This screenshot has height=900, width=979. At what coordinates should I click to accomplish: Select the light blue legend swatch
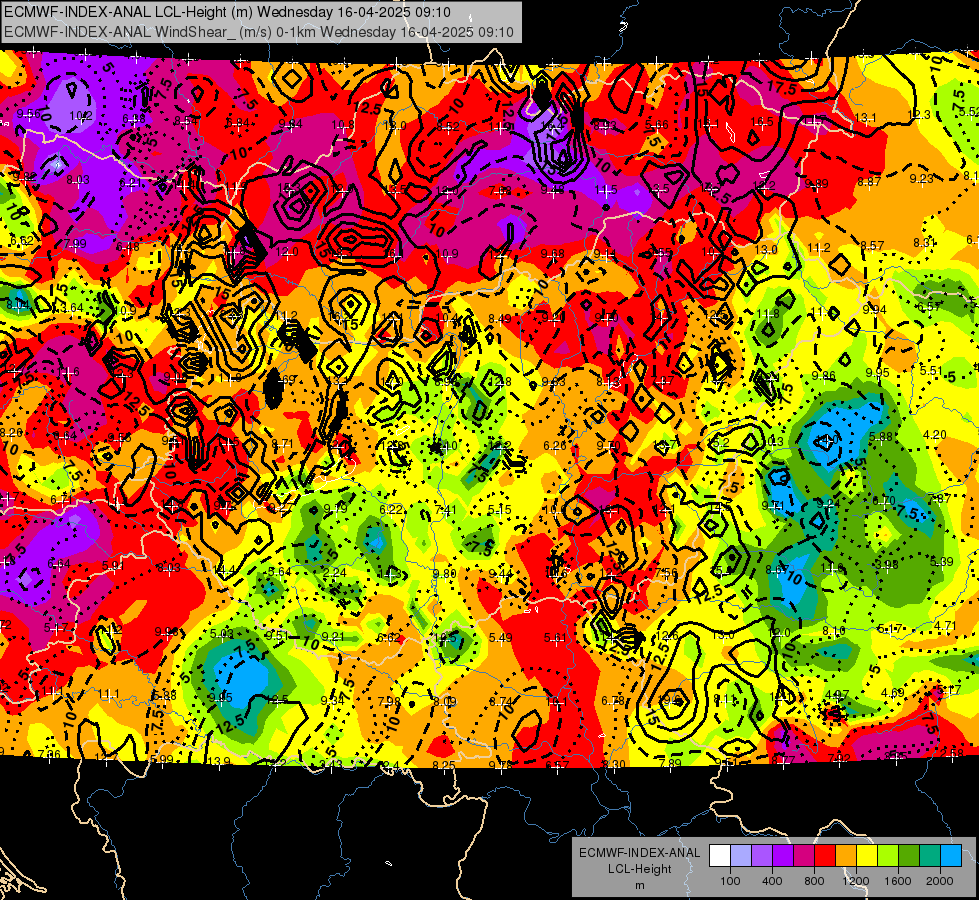(951, 856)
